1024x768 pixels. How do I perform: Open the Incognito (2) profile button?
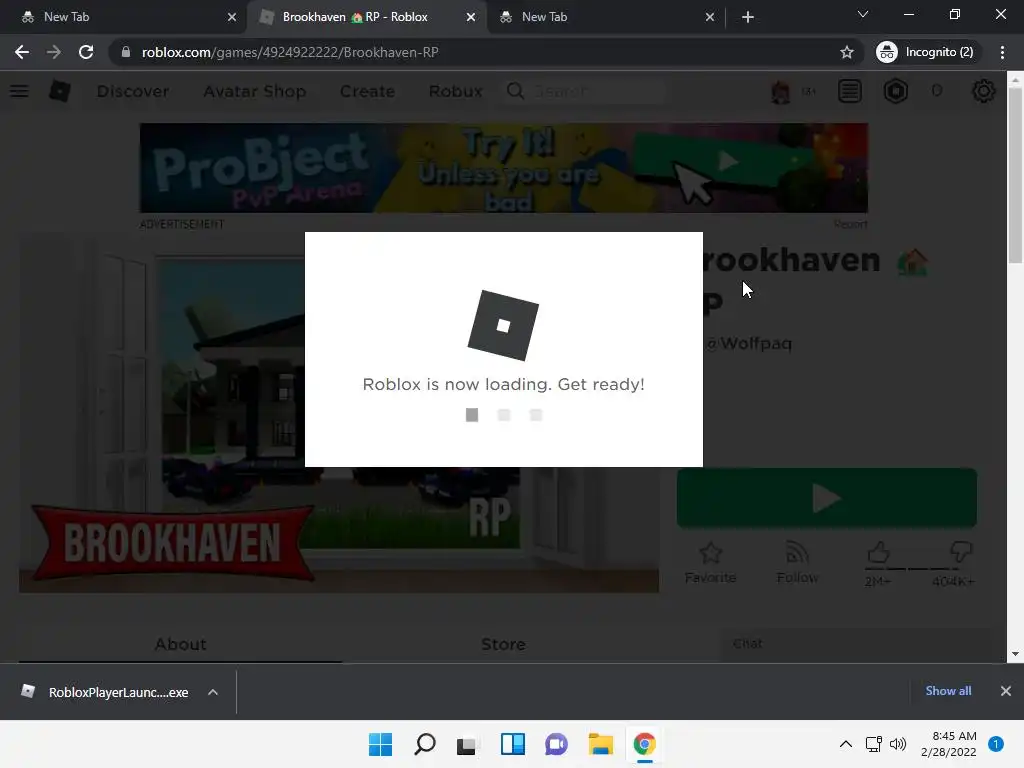click(x=928, y=52)
